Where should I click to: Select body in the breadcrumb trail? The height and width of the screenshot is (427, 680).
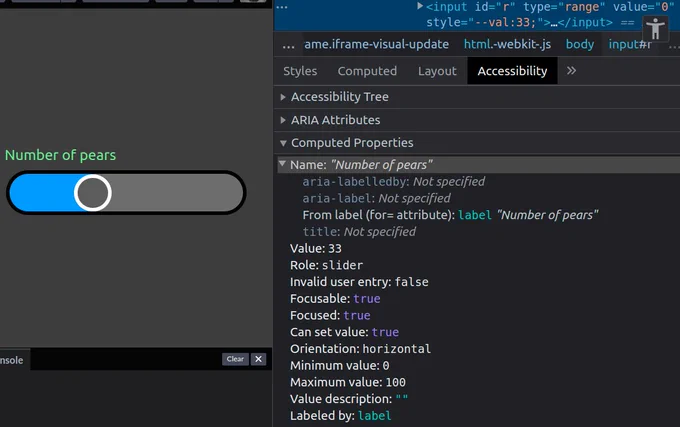pyautogui.click(x=580, y=44)
